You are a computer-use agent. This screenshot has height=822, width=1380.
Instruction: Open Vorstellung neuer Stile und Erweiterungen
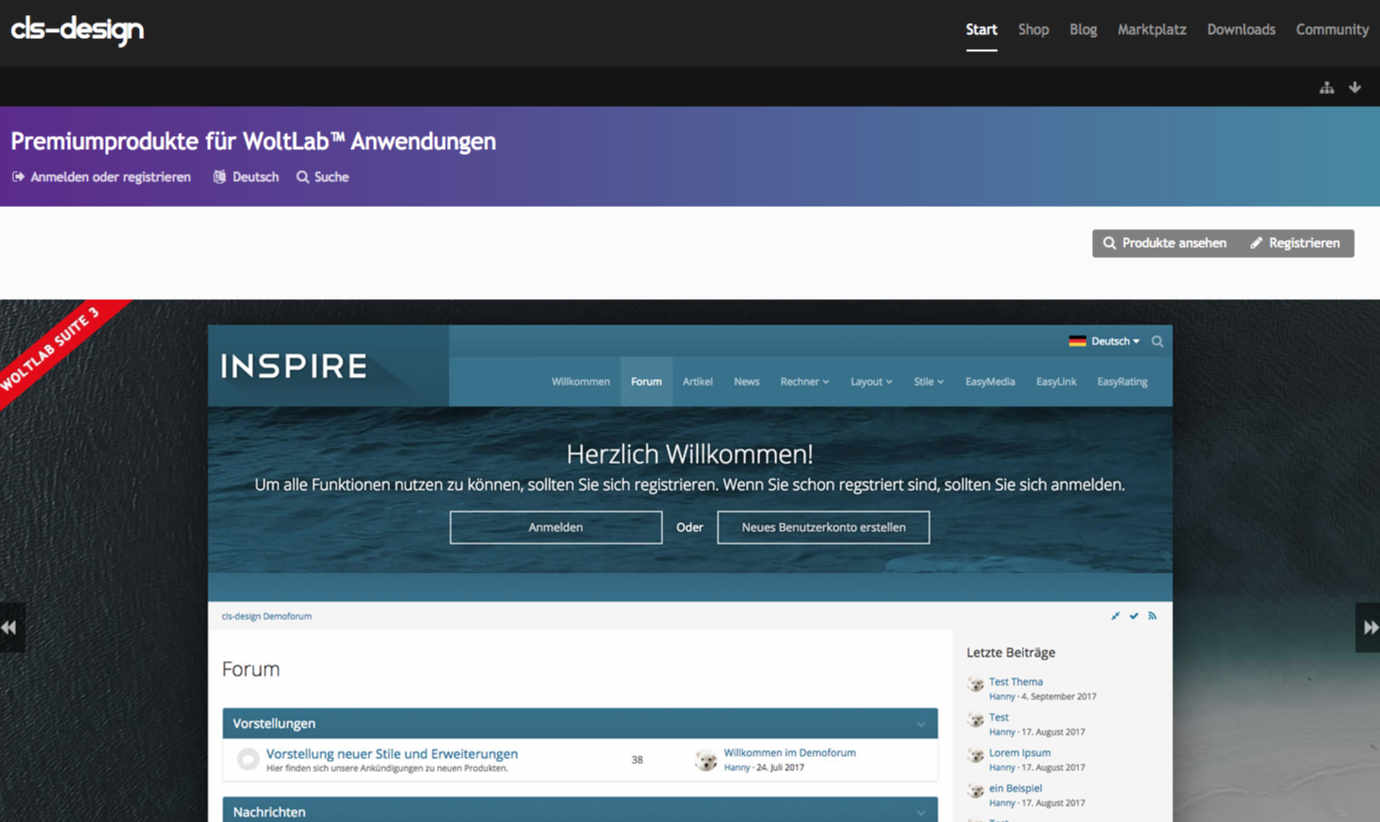tap(392, 754)
